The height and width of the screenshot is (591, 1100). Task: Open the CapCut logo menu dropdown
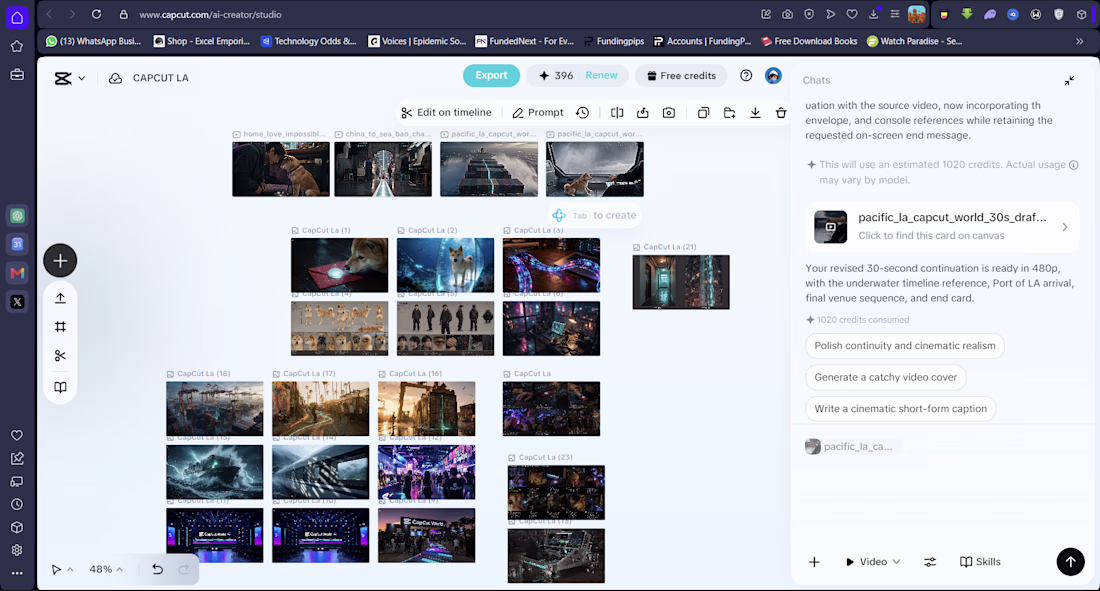pyautogui.click(x=69, y=78)
